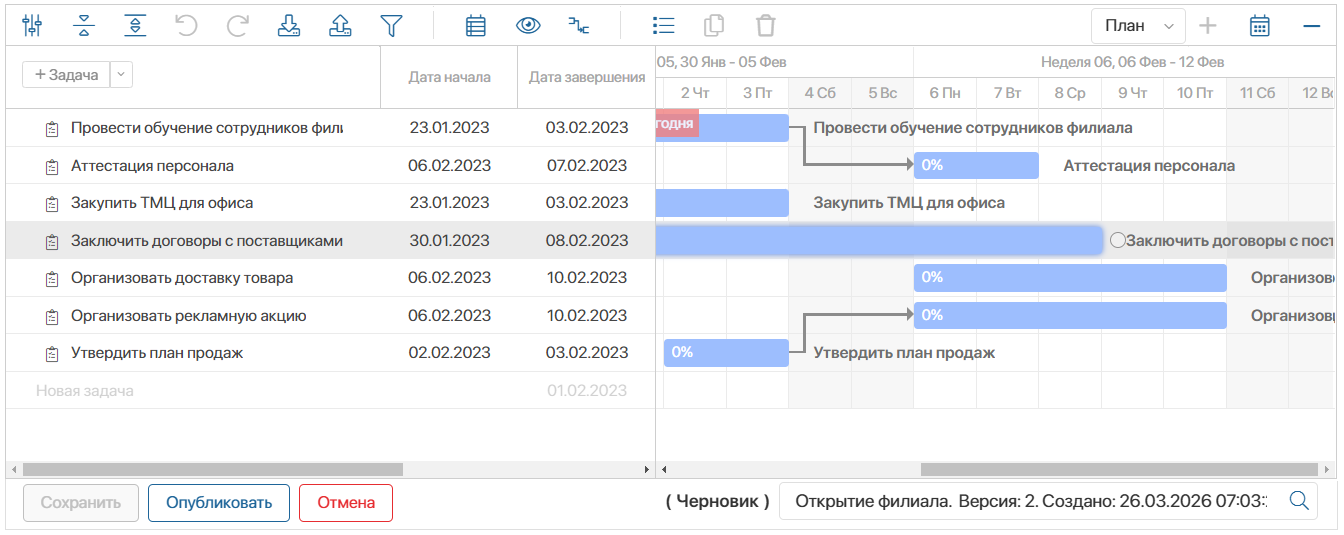This screenshot has width=1344, height=535.
Task: Click start date 06.02.2023 of Аттестация персонала
Action: coord(449,166)
